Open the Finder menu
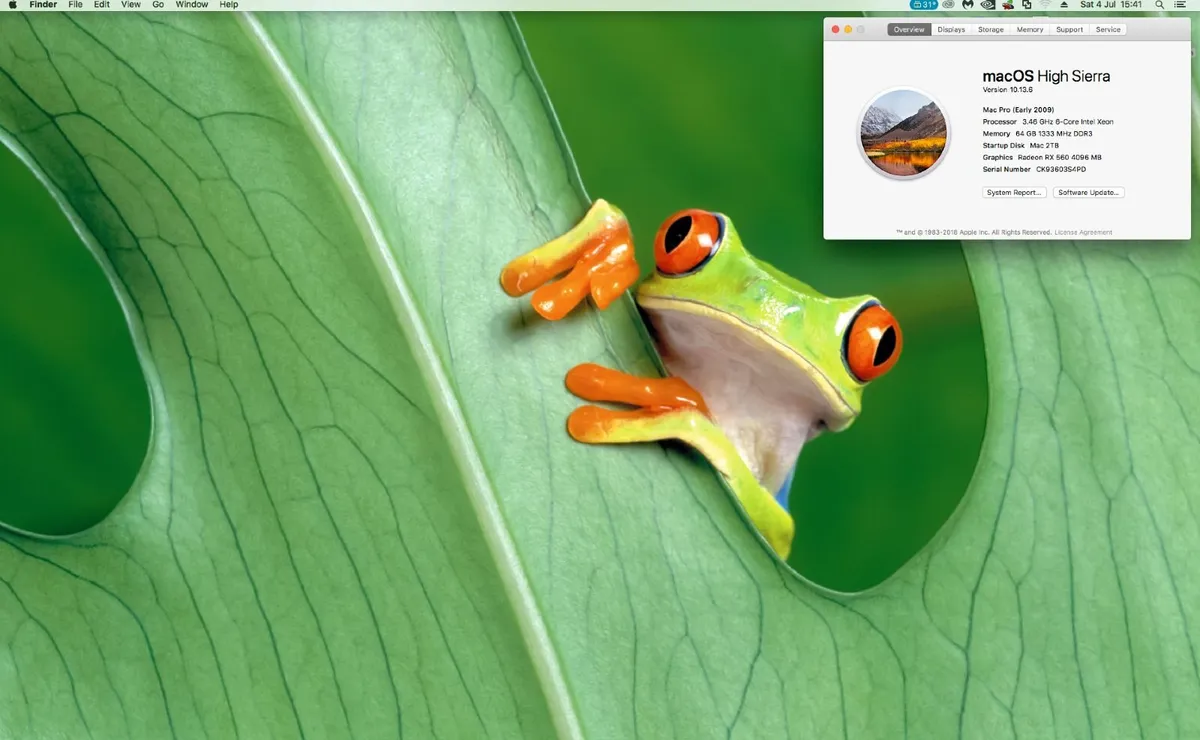 pos(43,5)
